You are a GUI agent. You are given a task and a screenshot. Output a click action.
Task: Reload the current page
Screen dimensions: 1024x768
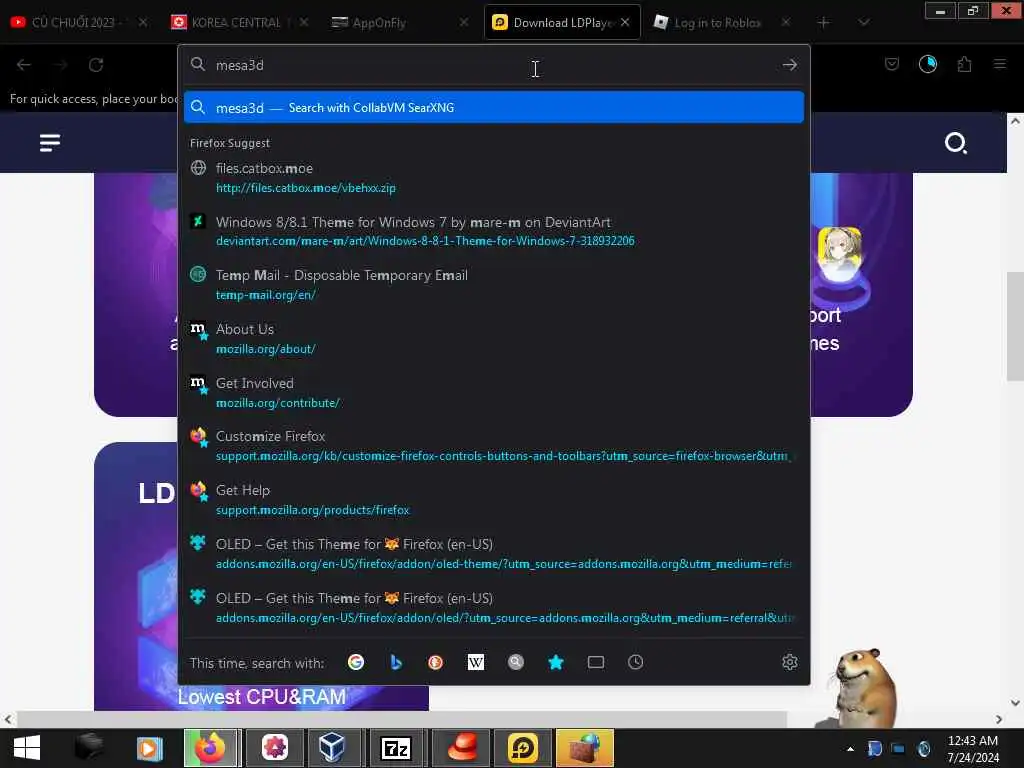(x=96, y=65)
